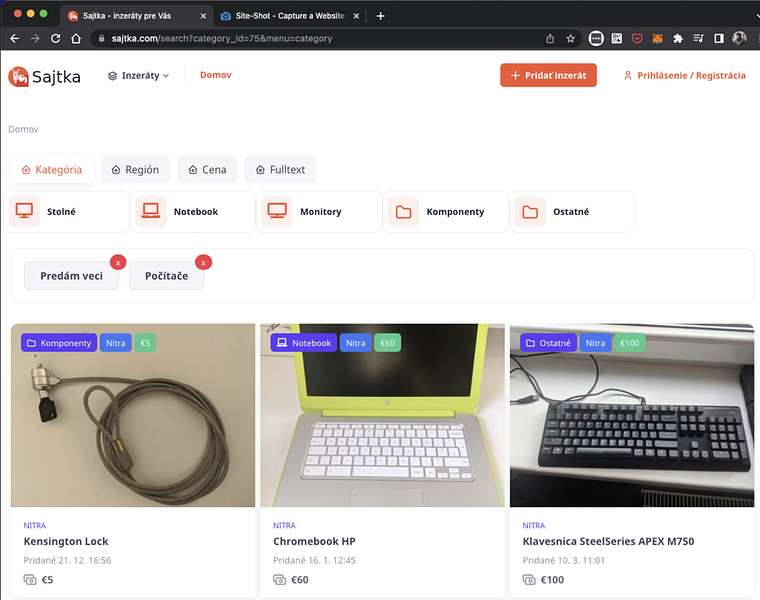The height and width of the screenshot is (600, 760).
Task: Reload the page with the browser refresh icon
Action: [x=56, y=38]
